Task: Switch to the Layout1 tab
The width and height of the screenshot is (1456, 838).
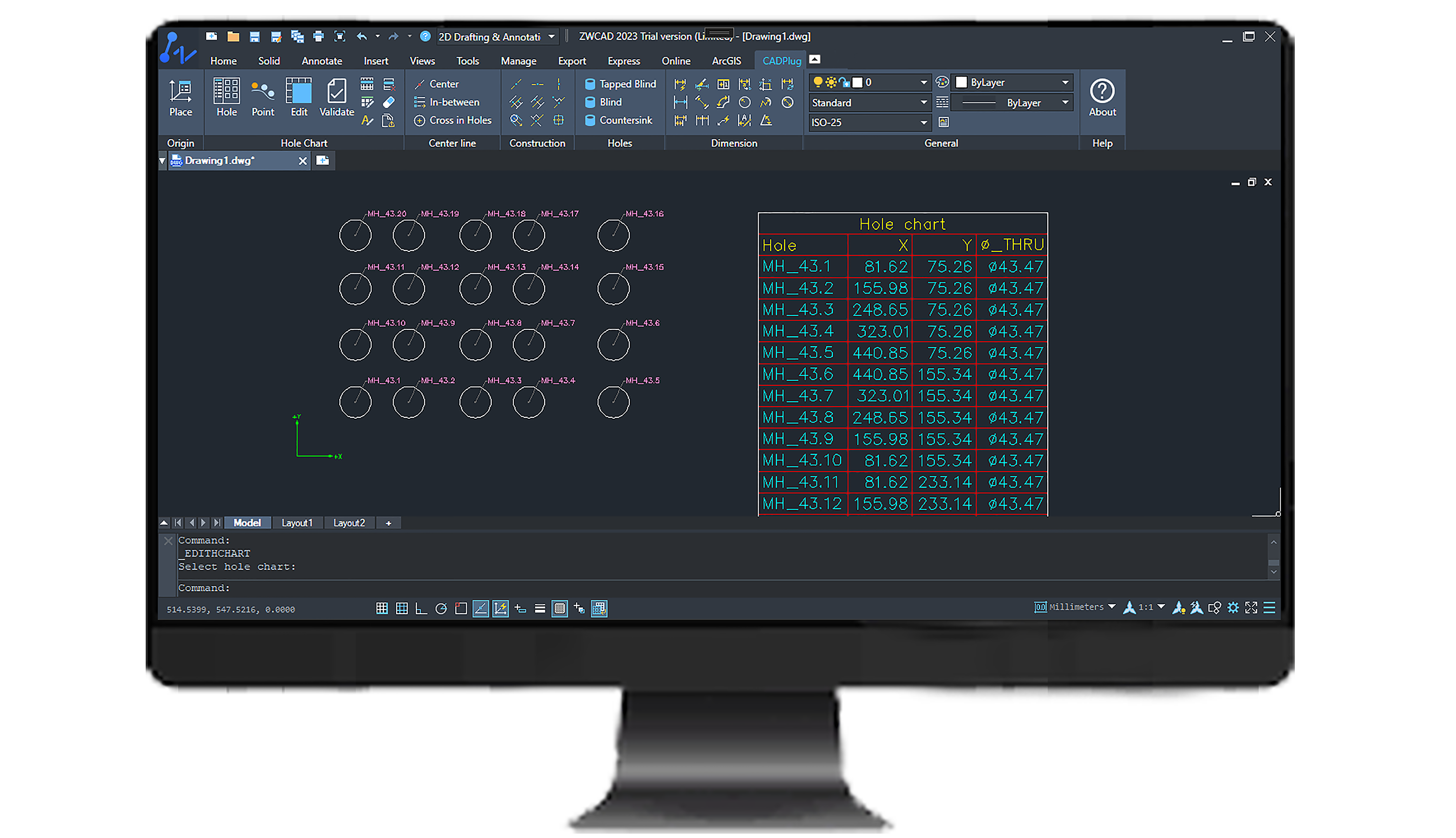Action: [x=297, y=523]
